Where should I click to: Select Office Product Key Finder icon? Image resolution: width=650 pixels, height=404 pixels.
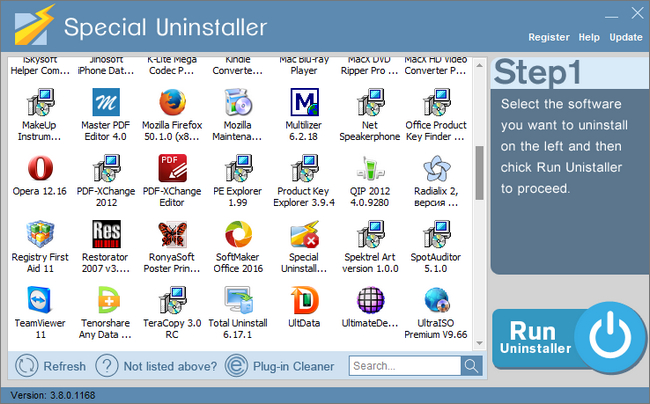[436, 102]
